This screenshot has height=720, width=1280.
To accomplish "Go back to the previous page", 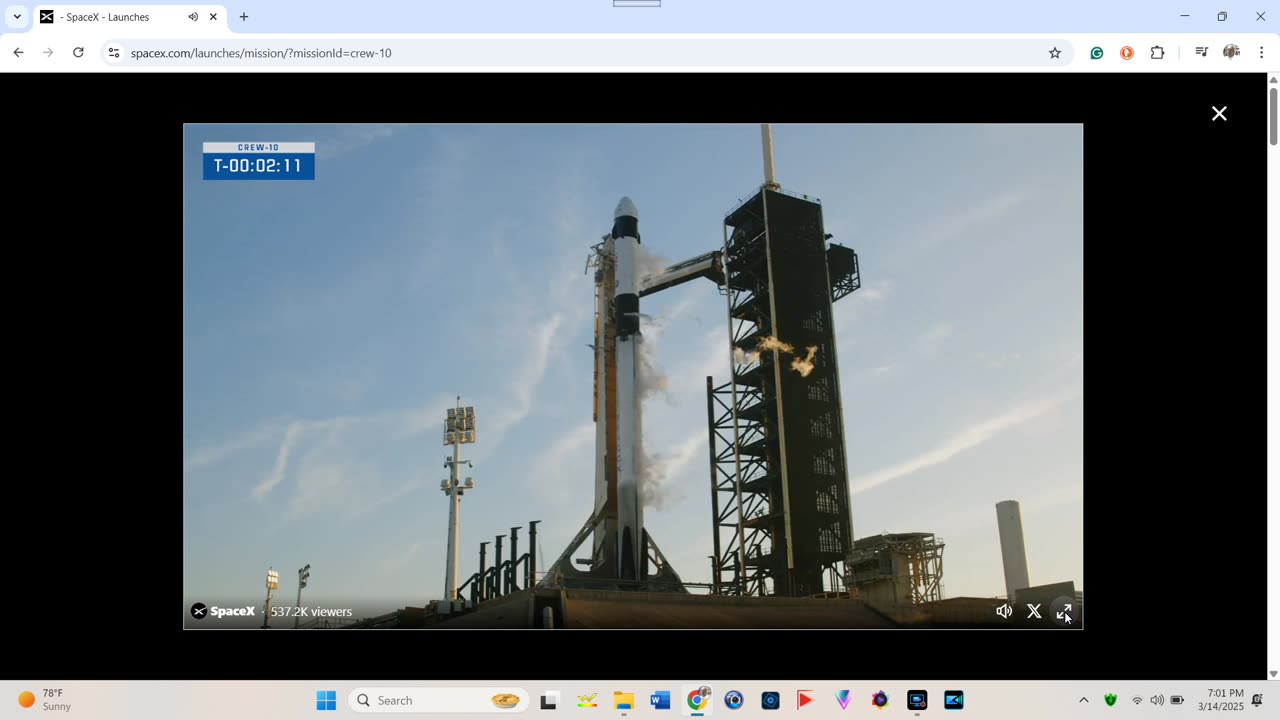I will coord(18,53).
